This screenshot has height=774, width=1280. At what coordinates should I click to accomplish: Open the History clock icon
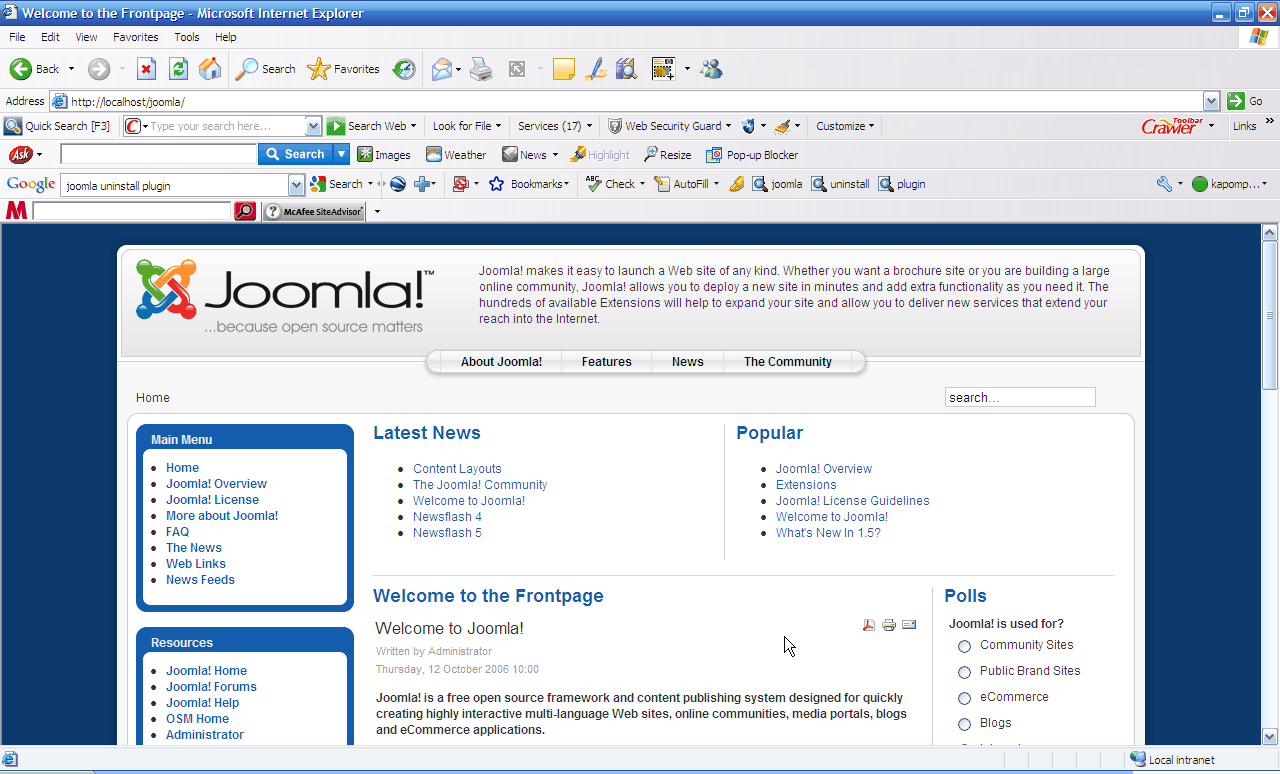[x=404, y=69]
